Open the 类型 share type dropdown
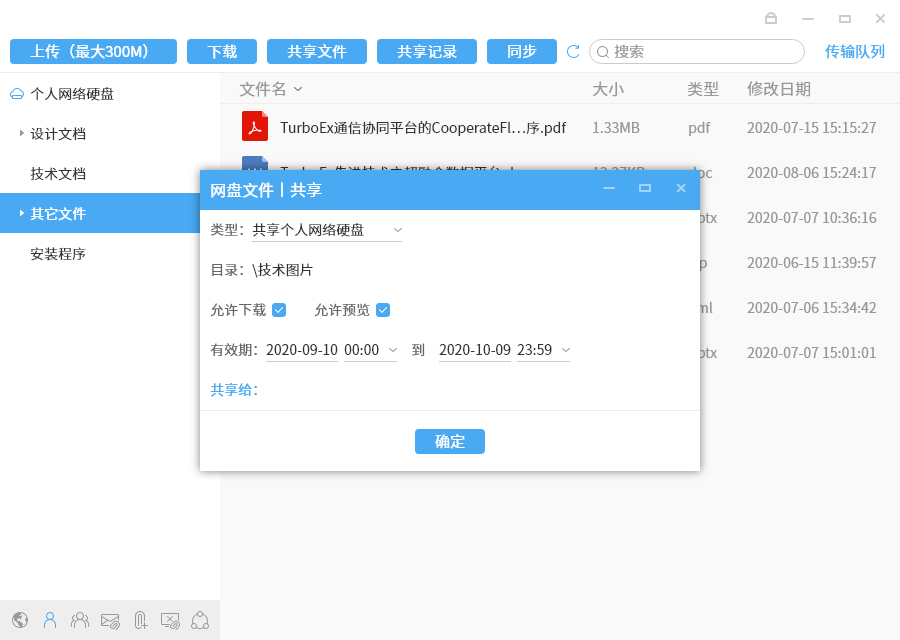 point(327,230)
